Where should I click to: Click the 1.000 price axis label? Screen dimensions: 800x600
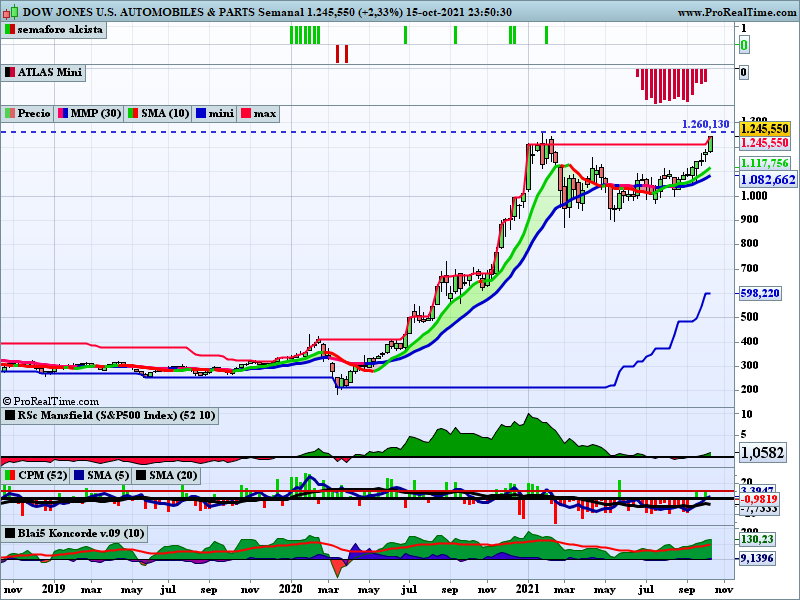pos(754,196)
